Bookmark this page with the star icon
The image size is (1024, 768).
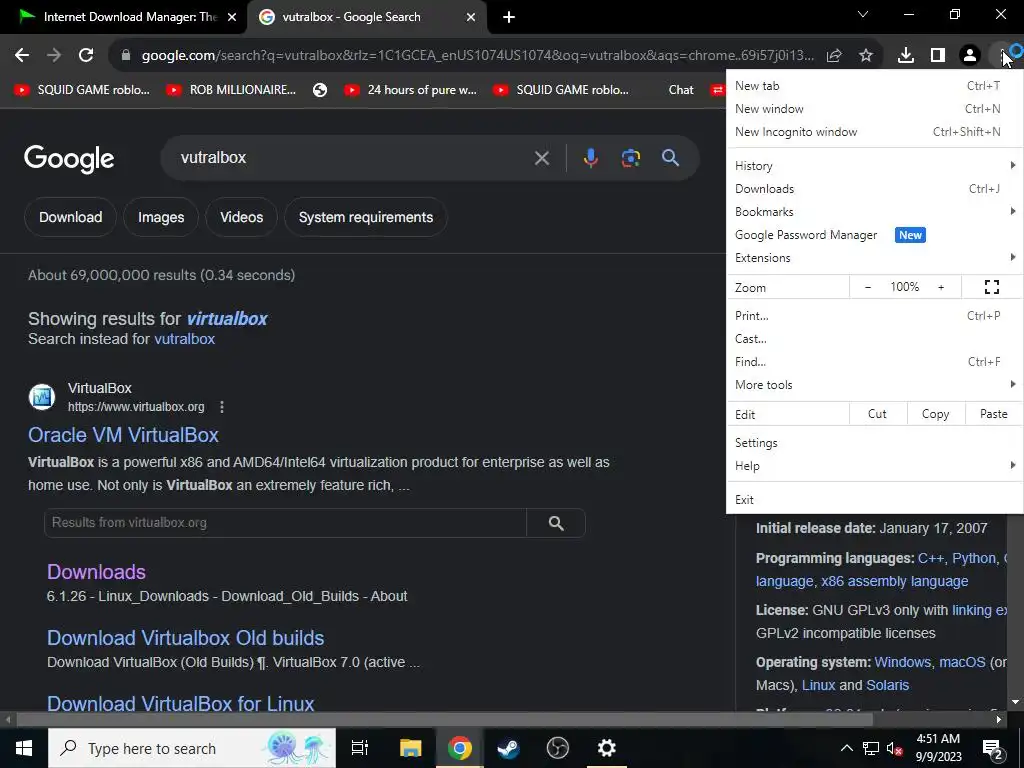tap(866, 56)
